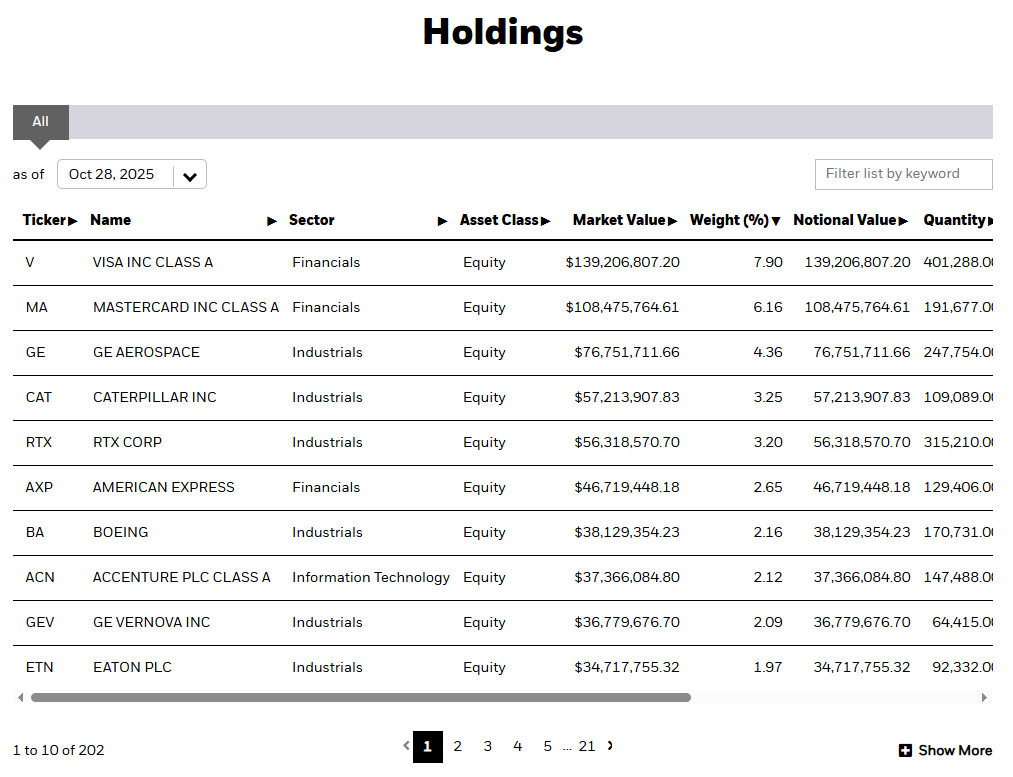Sort by Quantity column arrow icon
The width and height of the screenshot is (1013, 777).
pos(990,222)
